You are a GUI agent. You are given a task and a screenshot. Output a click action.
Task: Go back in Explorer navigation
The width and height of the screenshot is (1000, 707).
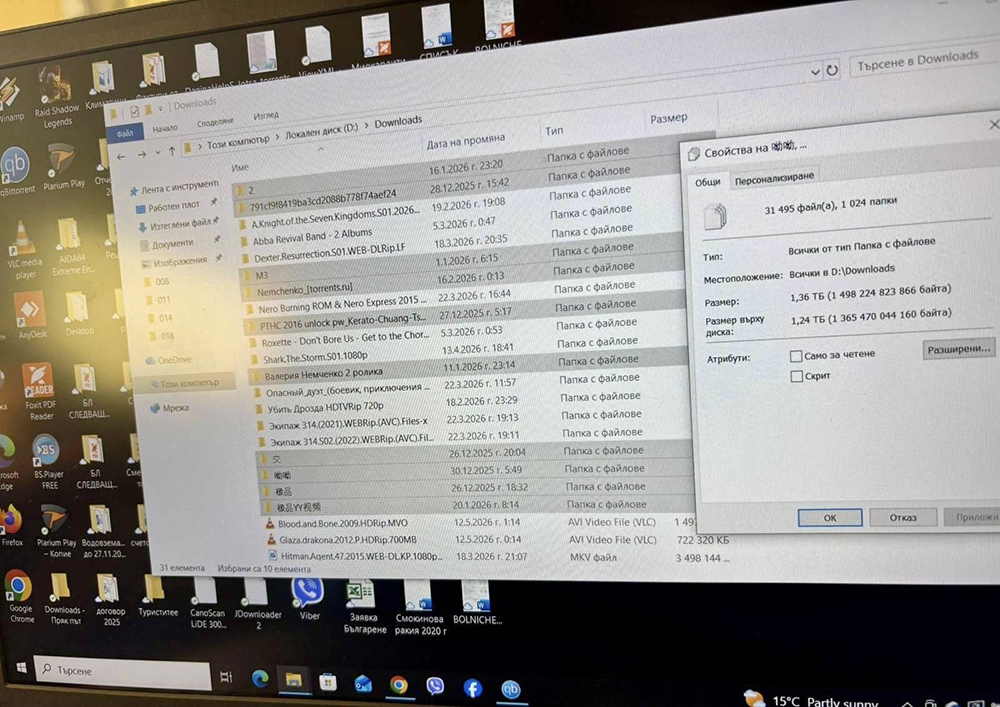tap(122, 156)
